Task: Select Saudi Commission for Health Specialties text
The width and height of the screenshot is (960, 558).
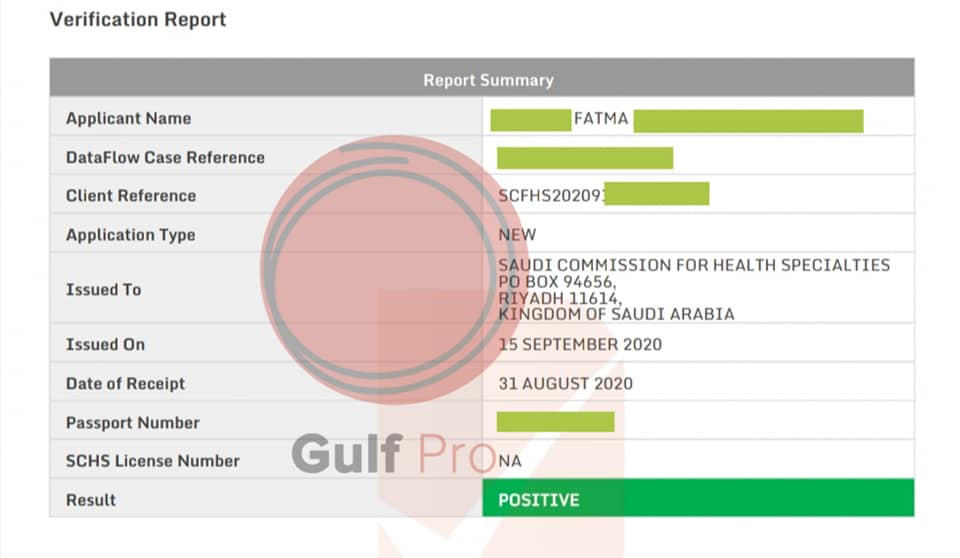Action: pyautogui.click(x=694, y=265)
